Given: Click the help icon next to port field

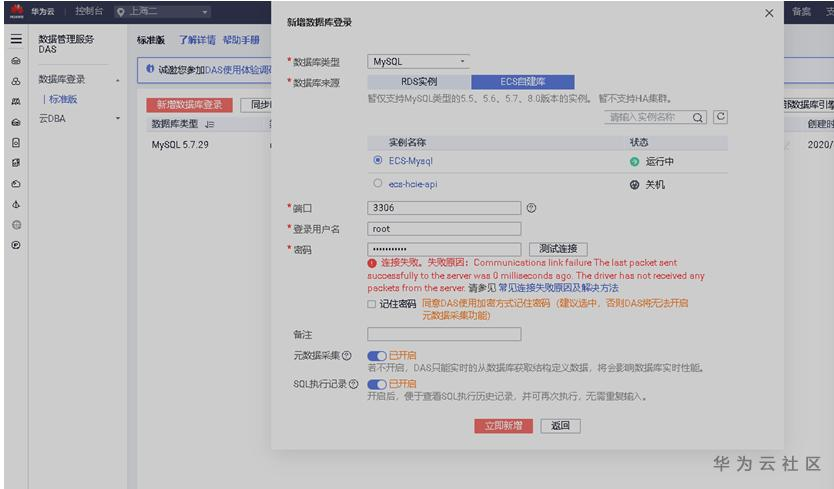Looking at the screenshot, I should pos(531,208).
